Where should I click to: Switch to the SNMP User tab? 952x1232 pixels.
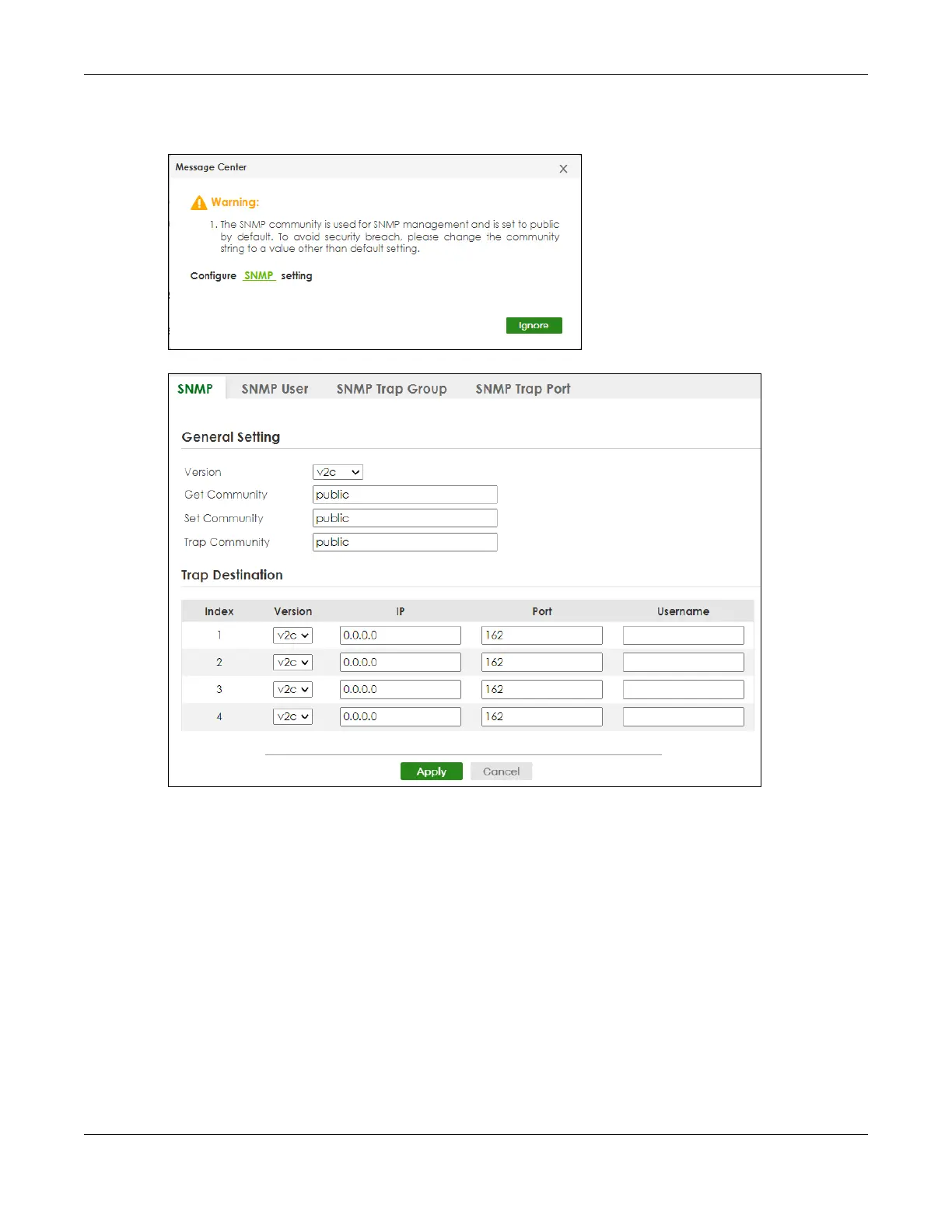pos(275,389)
